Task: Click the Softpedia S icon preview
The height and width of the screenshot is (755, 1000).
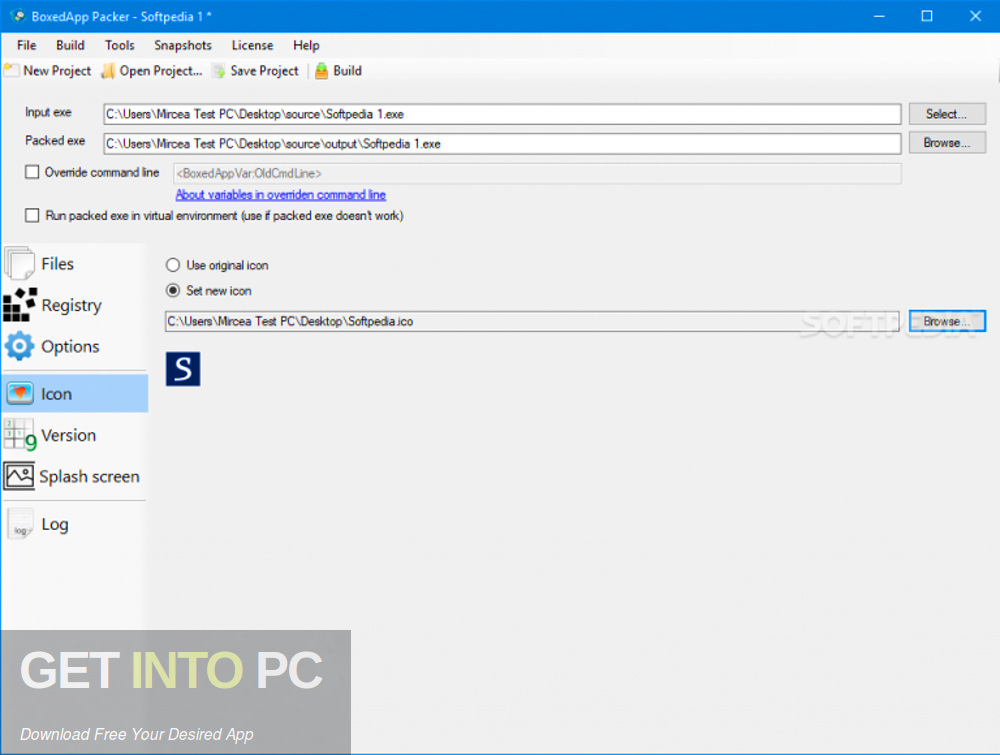Action: [x=183, y=369]
